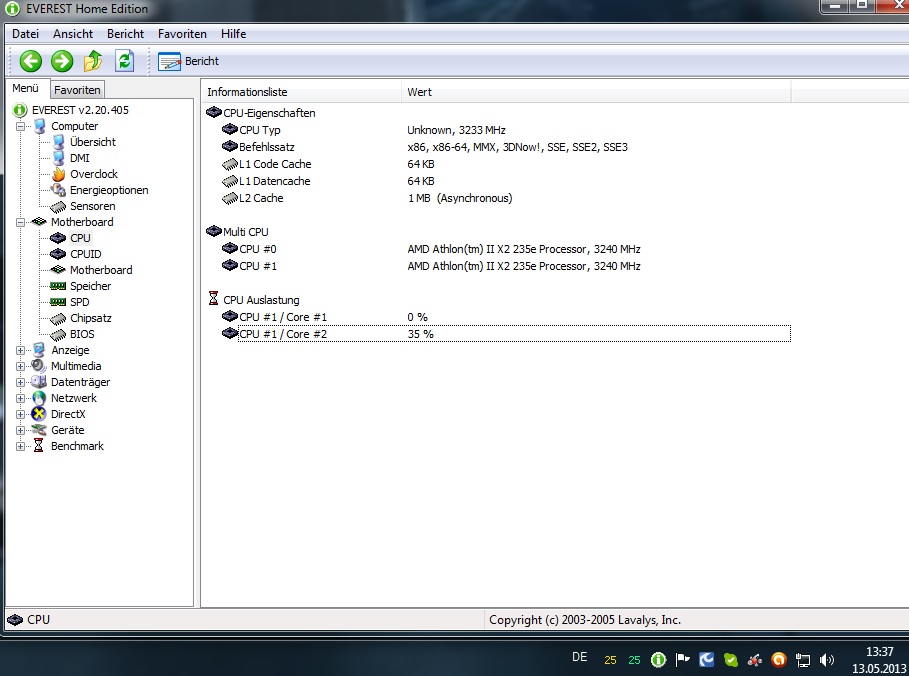Viewport: 909px width, 676px height.
Task: Open the Motherboard sub-item board icon
Action: (58, 270)
